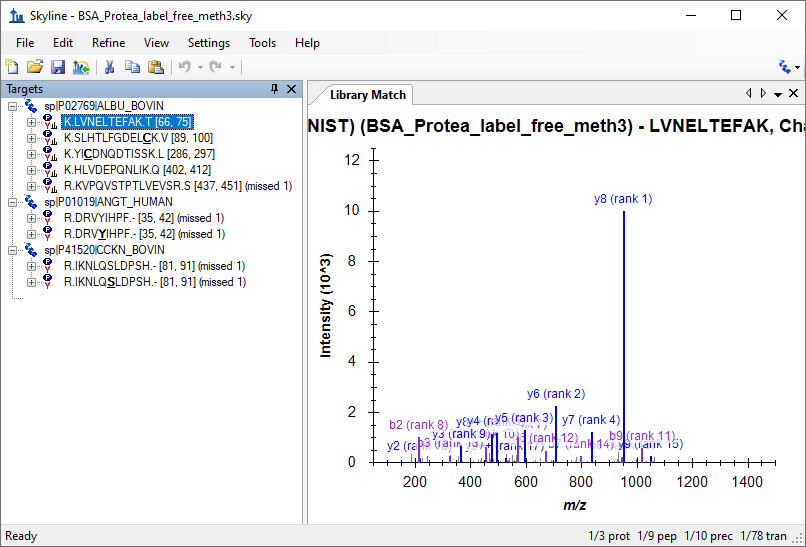806x547 pixels.
Task: Open file using the folder toolbar icon
Action: [35, 67]
